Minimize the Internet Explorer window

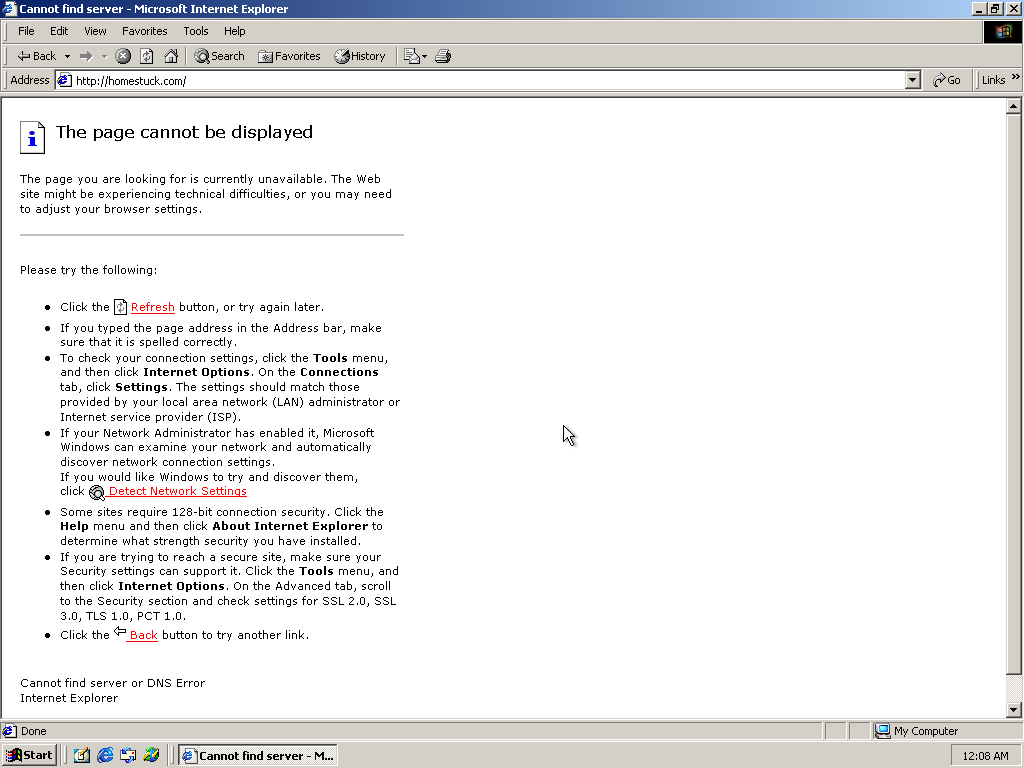[978, 8]
